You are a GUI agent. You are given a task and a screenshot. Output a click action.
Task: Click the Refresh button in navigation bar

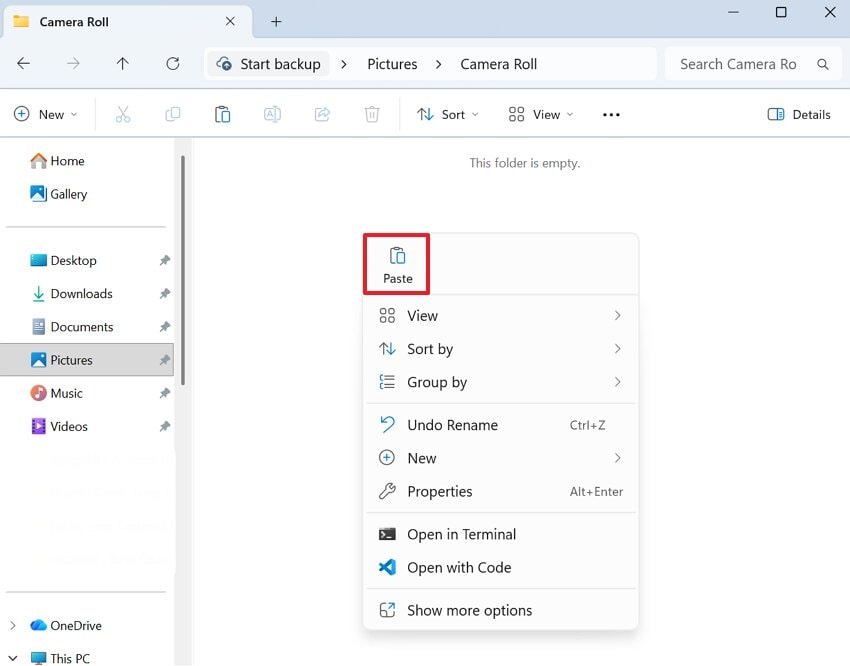coord(172,64)
